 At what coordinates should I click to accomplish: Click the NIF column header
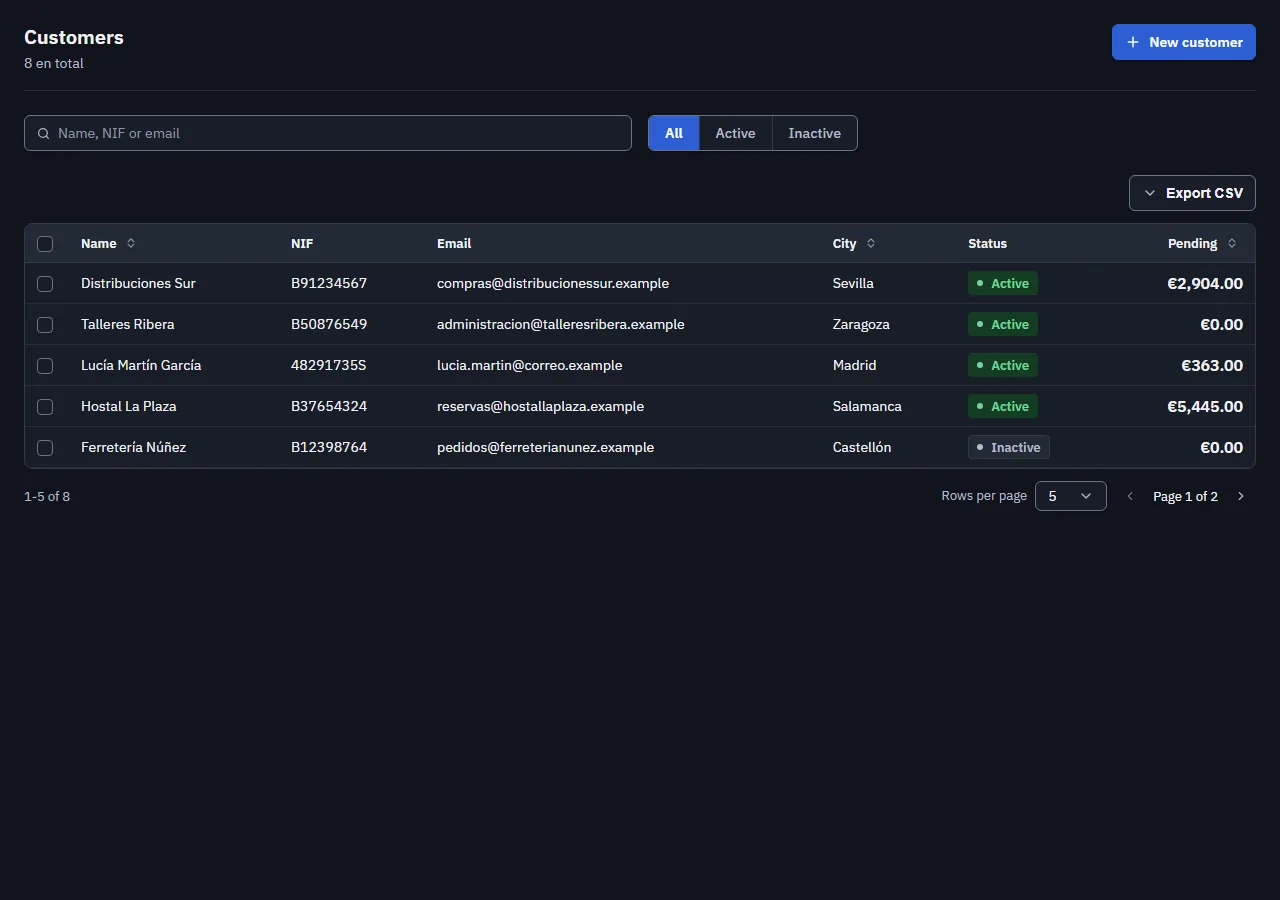pyautogui.click(x=302, y=244)
